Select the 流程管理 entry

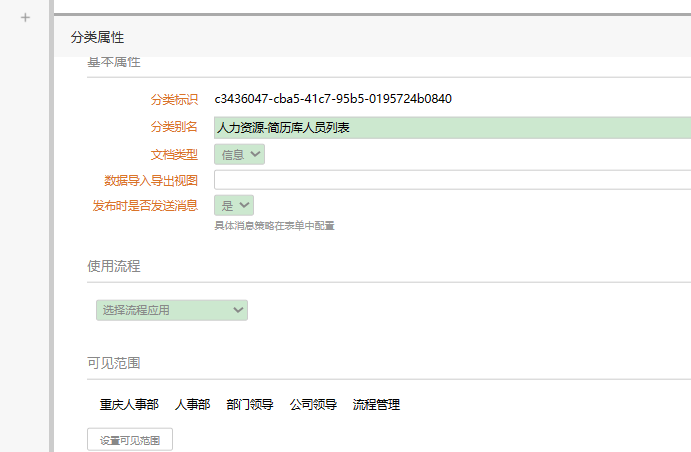[x=376, y=405]
